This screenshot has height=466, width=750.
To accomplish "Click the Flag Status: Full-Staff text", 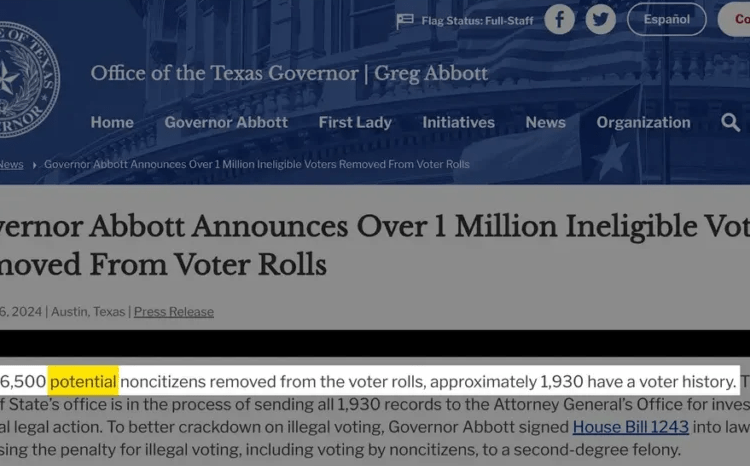I will (x=477, y=21).
